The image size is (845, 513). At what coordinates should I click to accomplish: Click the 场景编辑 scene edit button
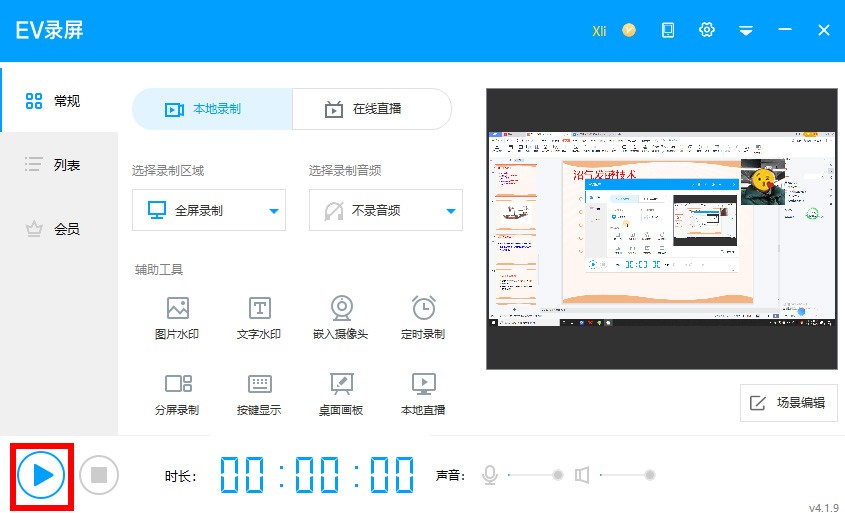tap(789, 403)
